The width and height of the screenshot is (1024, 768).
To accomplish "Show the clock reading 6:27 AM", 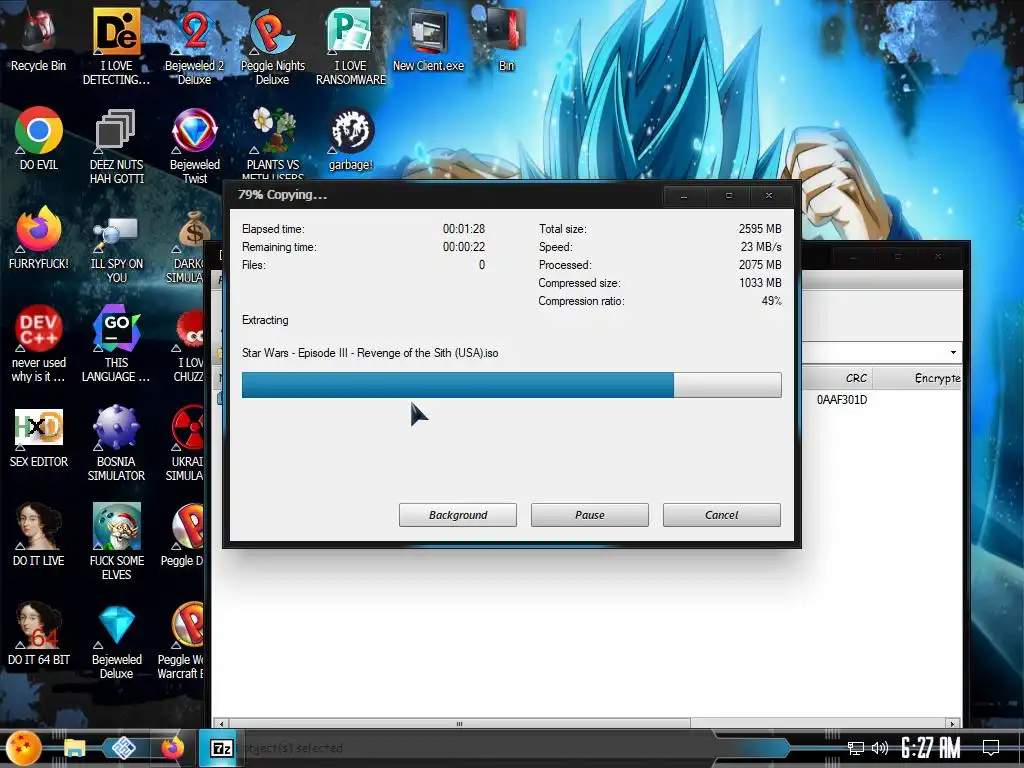I will point(931,748).
